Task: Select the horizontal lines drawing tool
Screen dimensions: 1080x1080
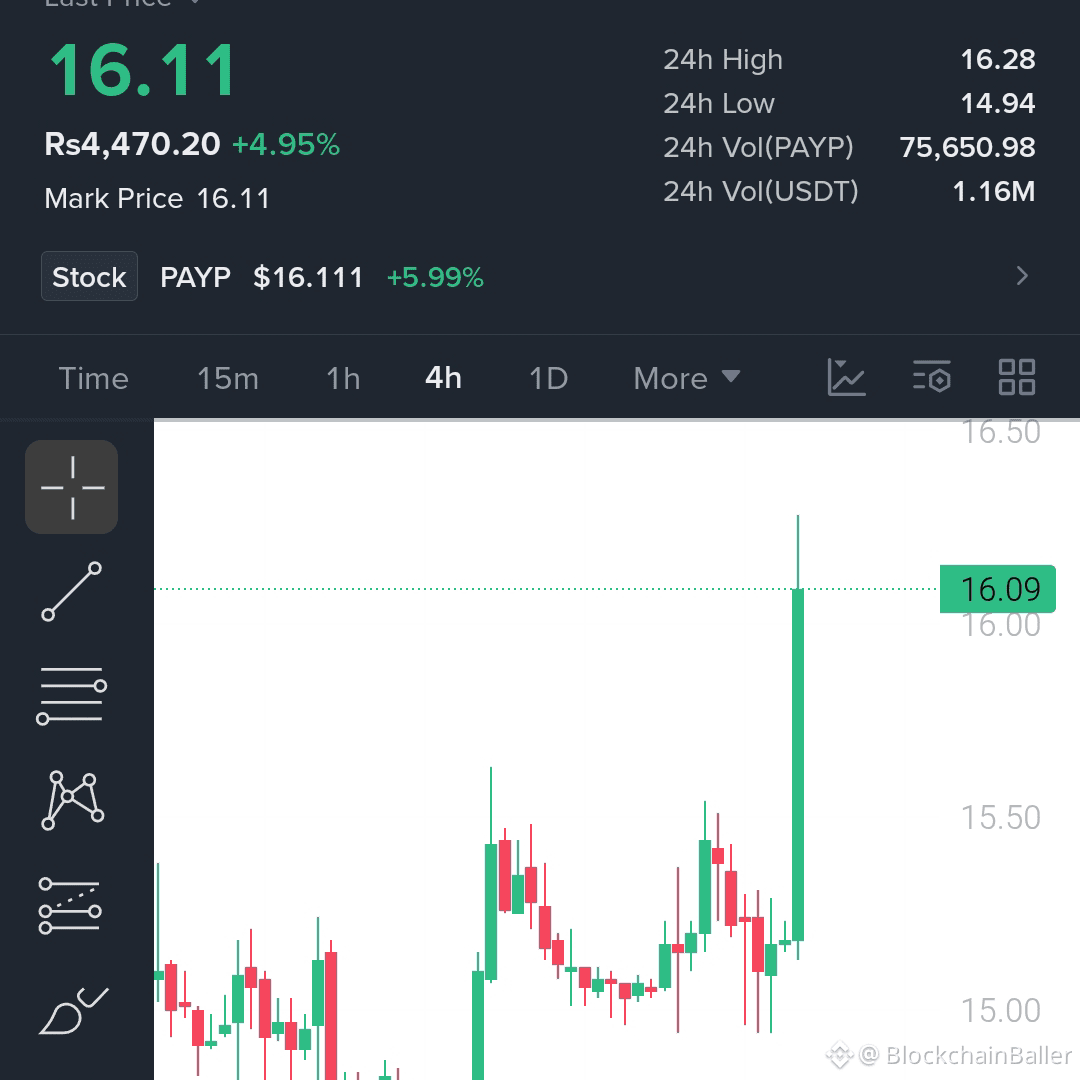Action: [x=72, y=696]
